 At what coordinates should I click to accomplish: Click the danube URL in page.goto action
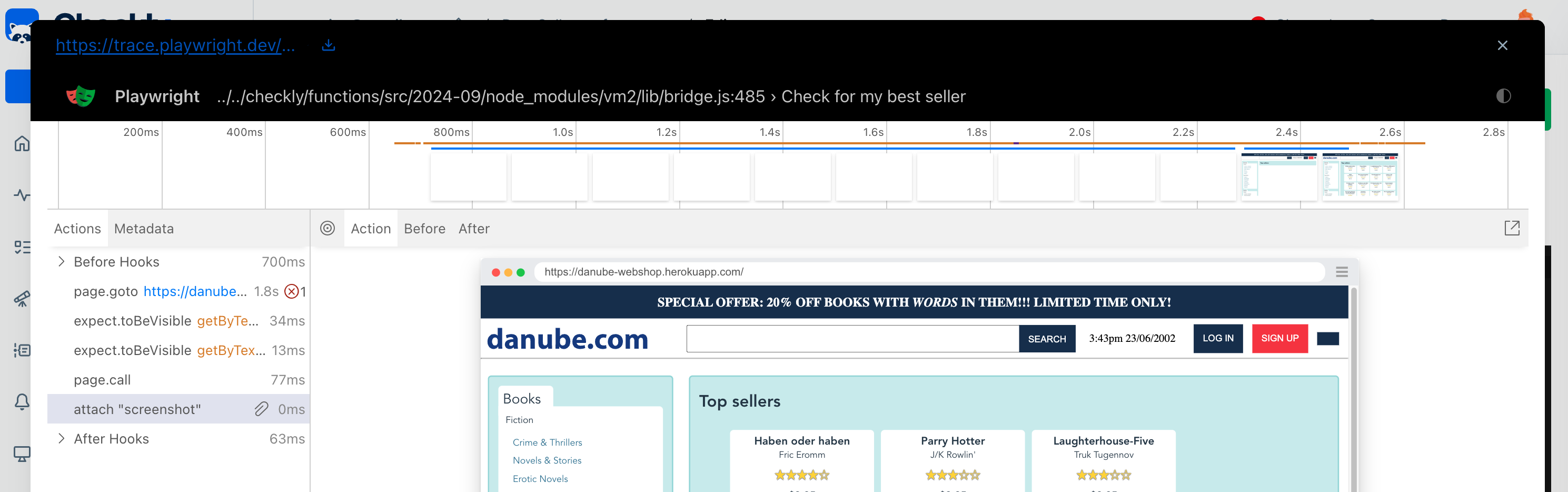tap(194, 291)
